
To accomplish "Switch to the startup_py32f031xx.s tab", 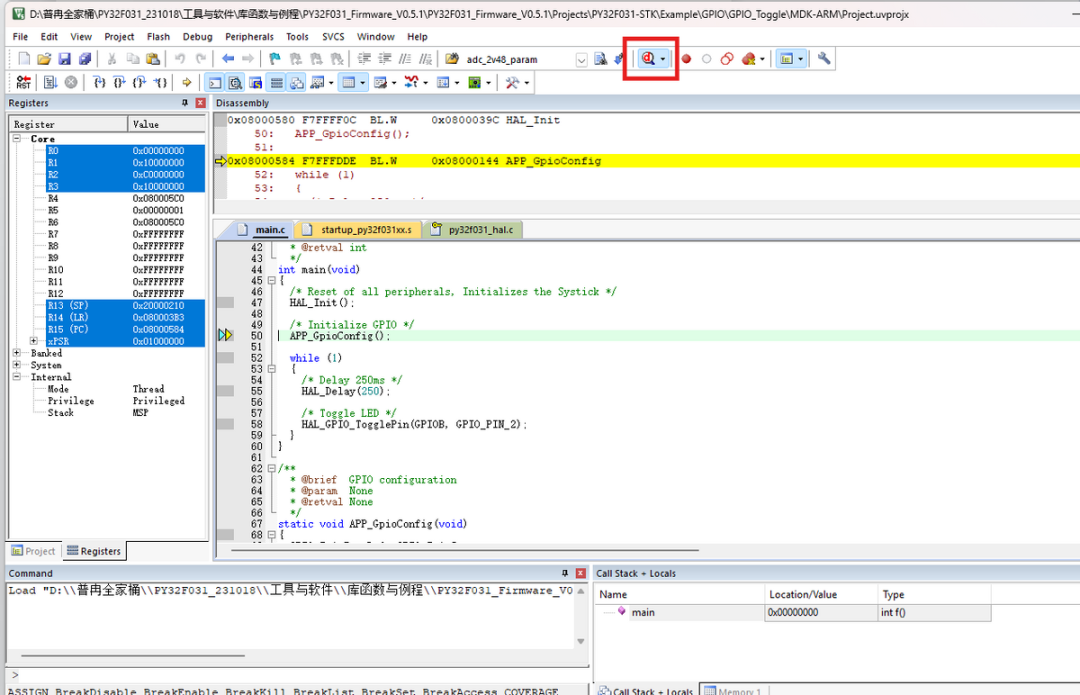I will [364, 230].
